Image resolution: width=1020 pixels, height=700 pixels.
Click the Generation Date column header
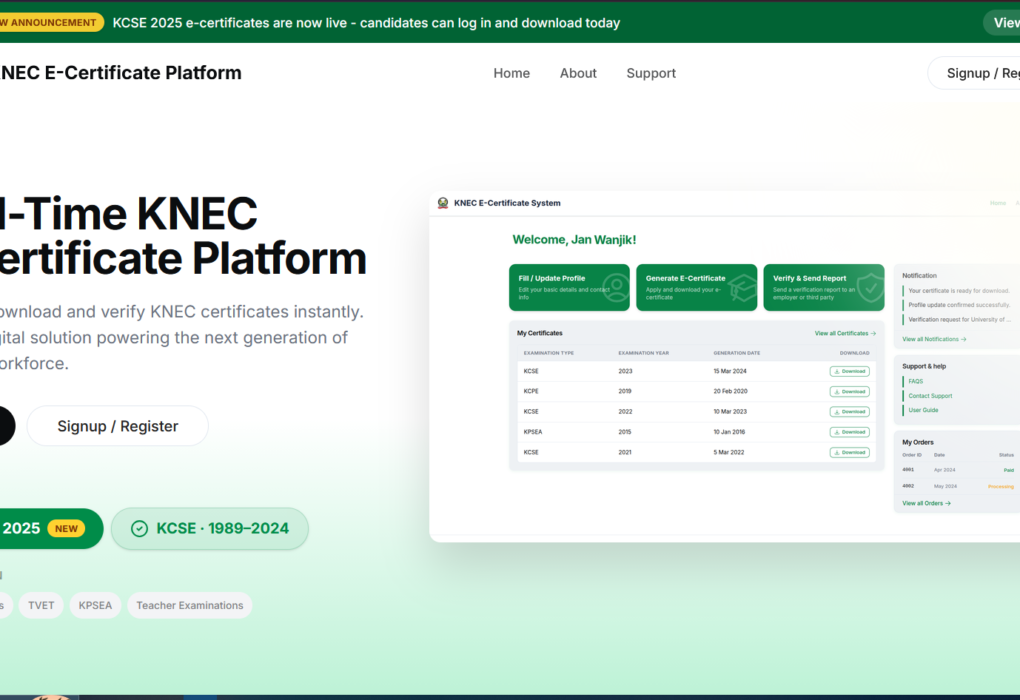737,353
